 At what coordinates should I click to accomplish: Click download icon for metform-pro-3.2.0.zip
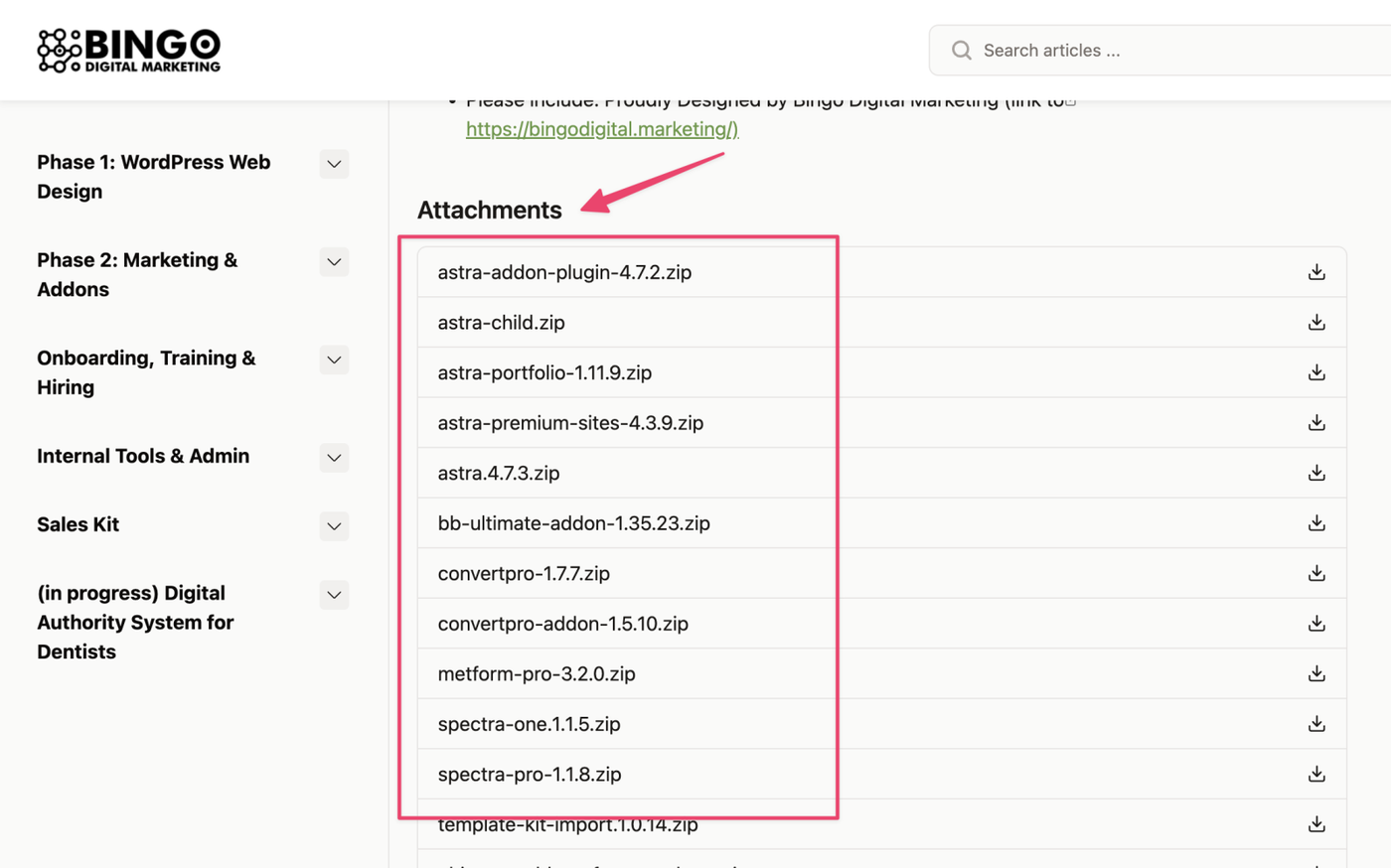tap(1316, 673)
